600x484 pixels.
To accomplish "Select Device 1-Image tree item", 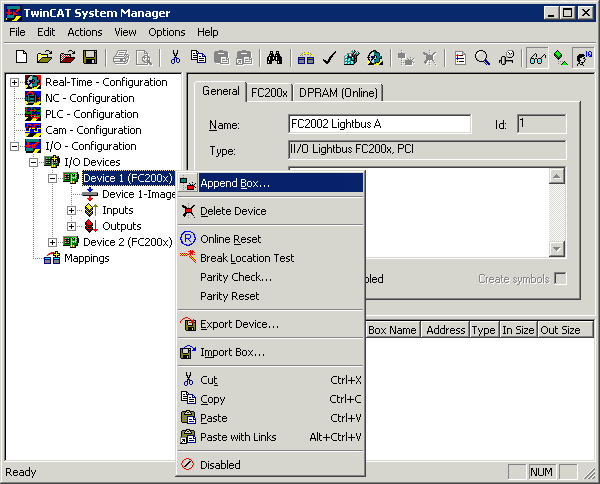I will coord(139,194).
